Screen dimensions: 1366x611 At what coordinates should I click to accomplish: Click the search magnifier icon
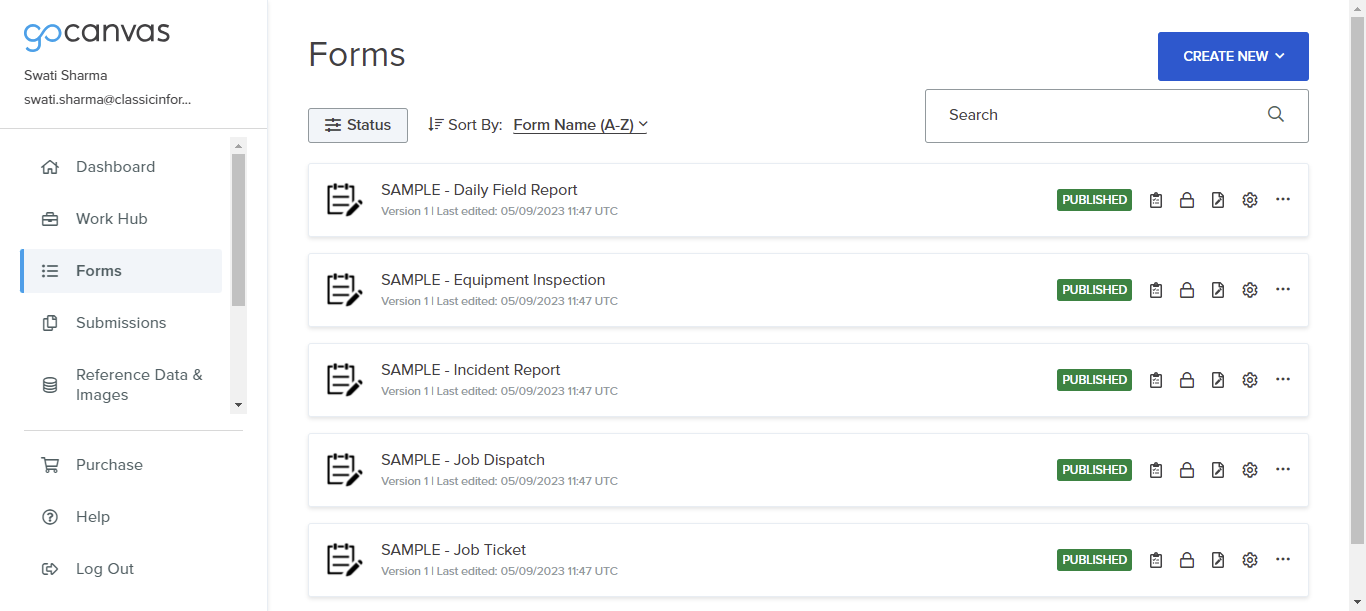1275,114
